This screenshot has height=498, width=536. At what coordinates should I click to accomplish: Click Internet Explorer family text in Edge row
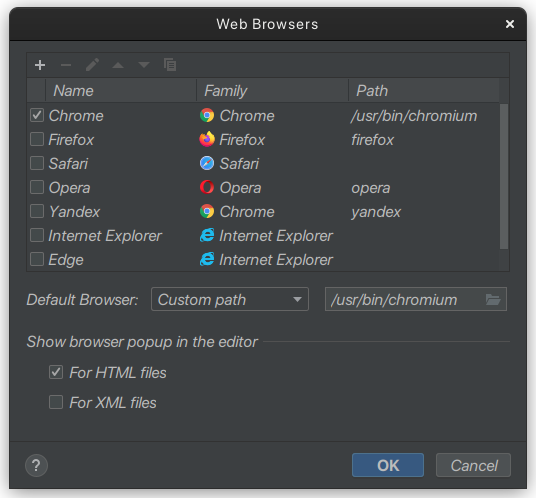coord(276,260)
